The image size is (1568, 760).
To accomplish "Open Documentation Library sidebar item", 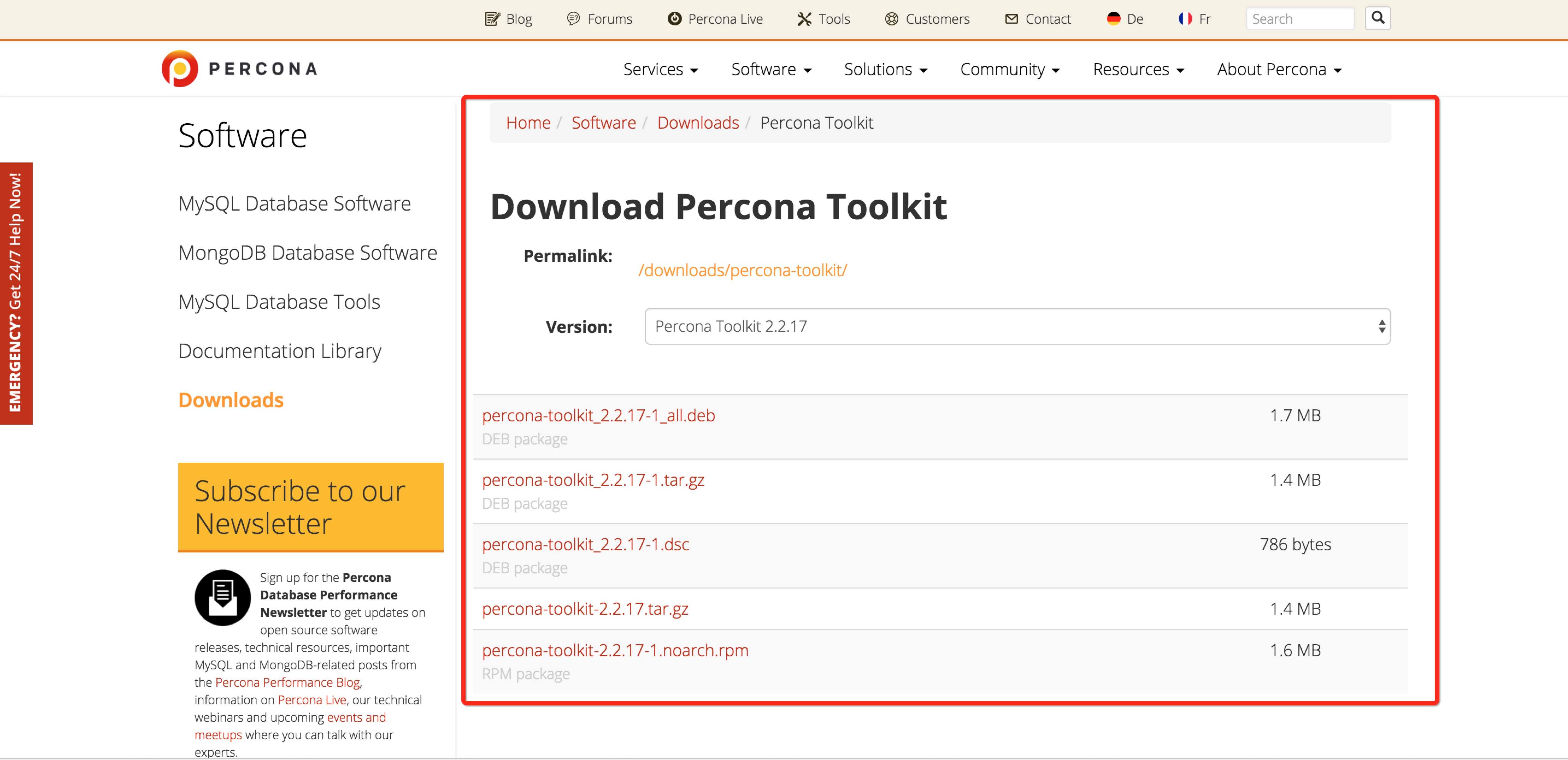I will [280, 351].
